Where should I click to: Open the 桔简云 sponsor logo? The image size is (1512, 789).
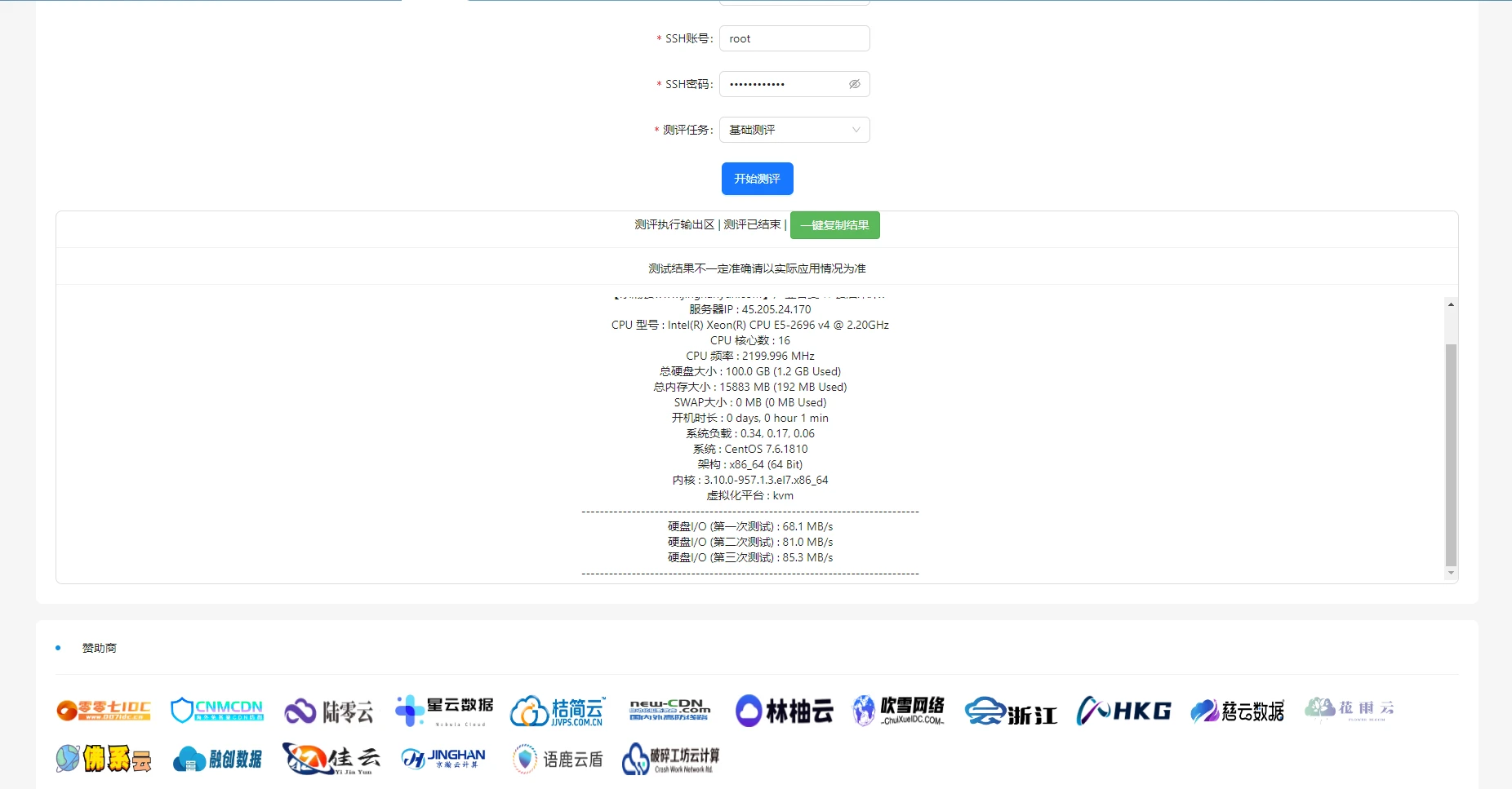[x=558, y=711]
